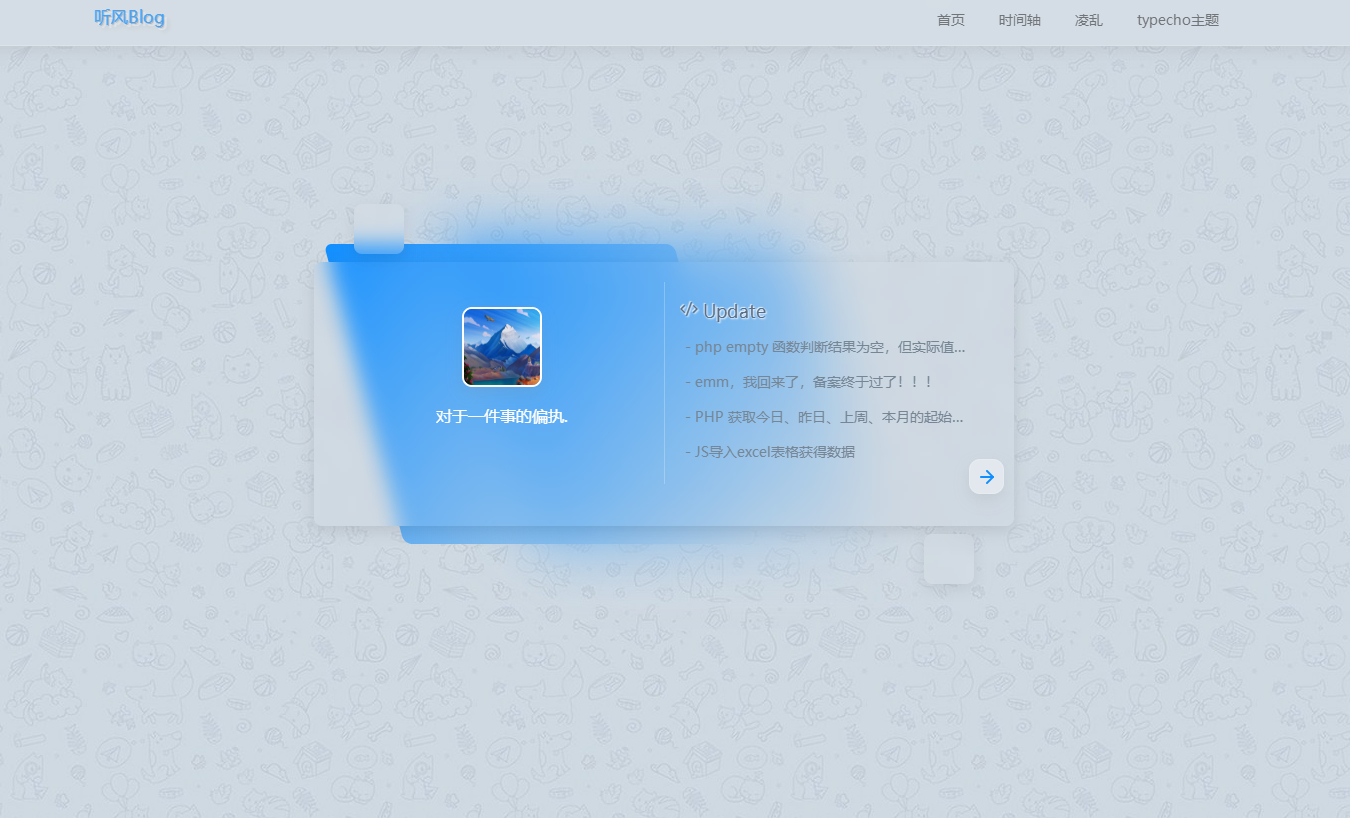Open the post PHP 获取今日、昨日、上周、本月的起始
Viewport: 1350px width, 818px height.
point(824,417)
